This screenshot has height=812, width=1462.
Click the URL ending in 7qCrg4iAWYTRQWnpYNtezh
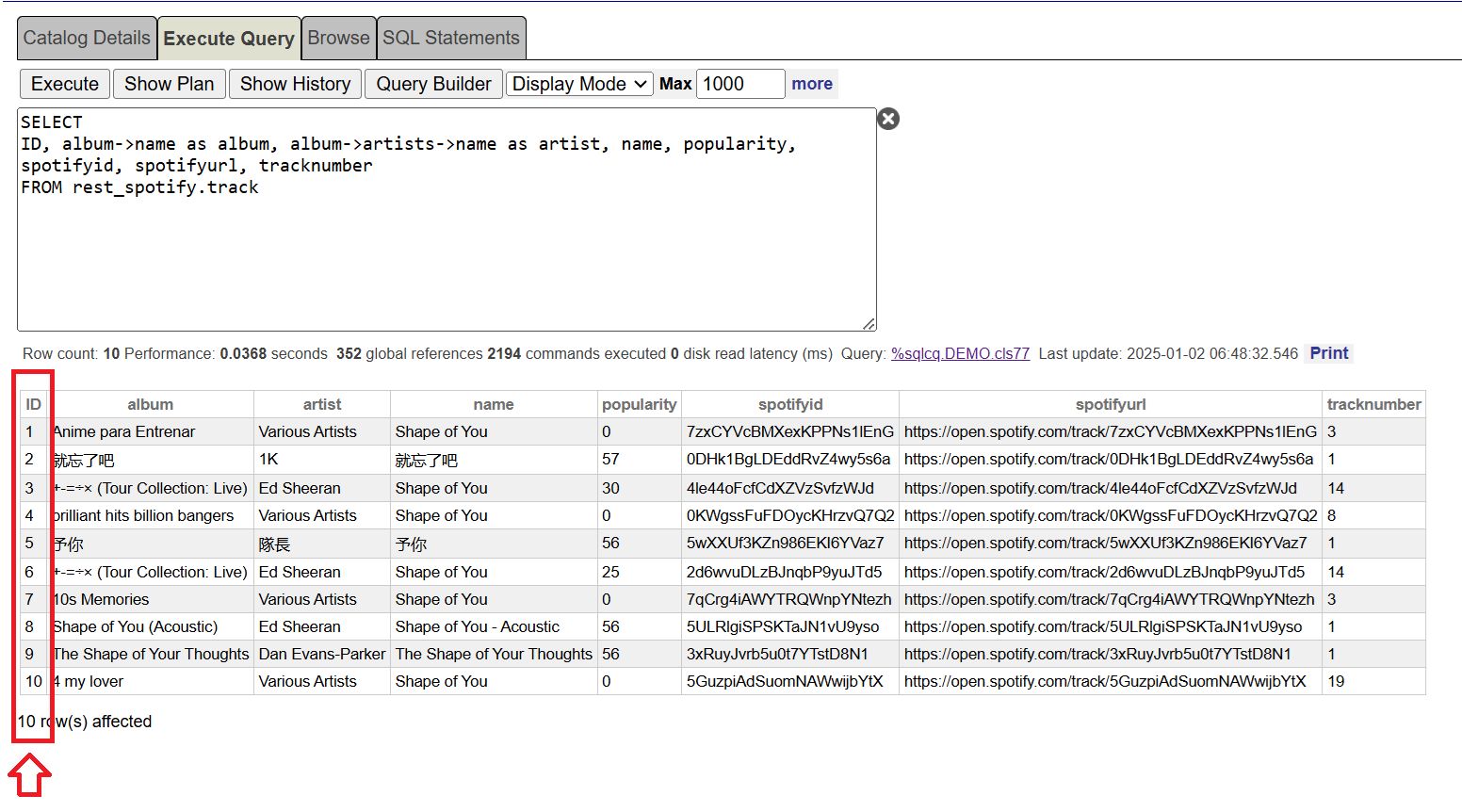(1109, 599)
